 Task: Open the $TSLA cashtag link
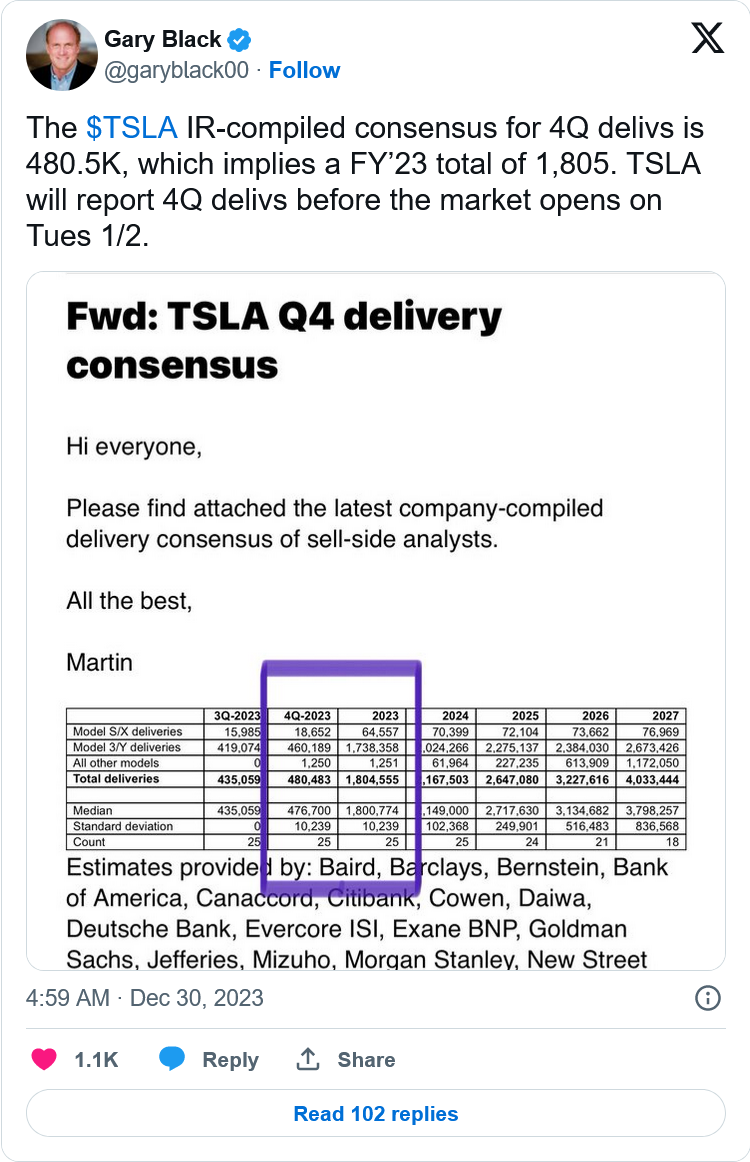(132, 128)
